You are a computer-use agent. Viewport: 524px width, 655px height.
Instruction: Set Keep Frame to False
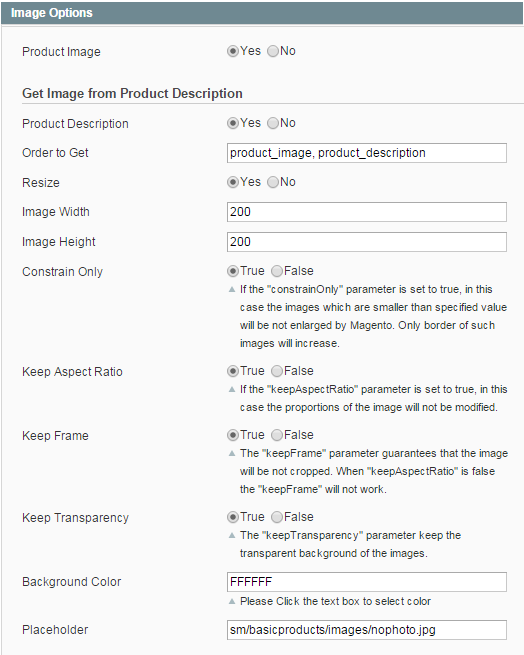277,435
